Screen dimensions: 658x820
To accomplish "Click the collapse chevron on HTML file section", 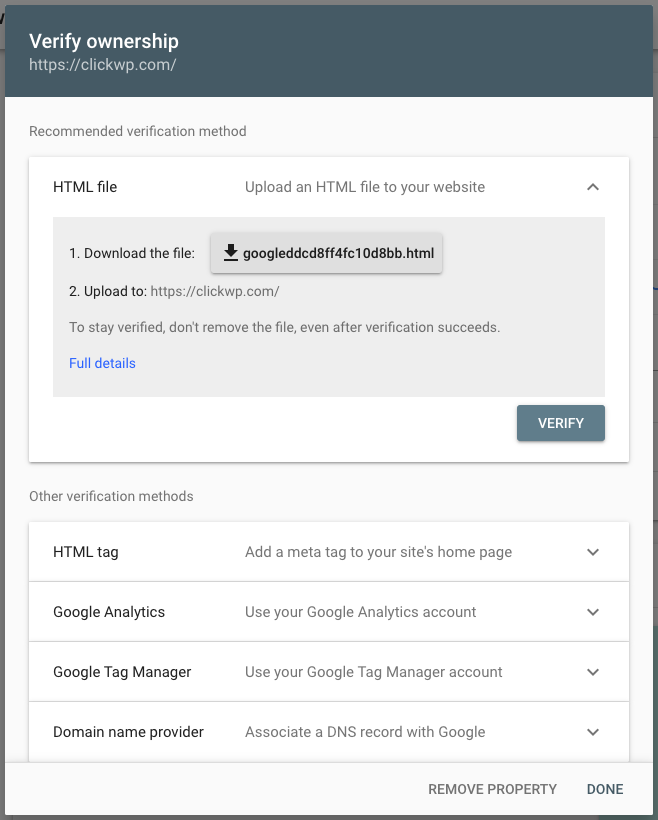I will [x=592, y=186].
